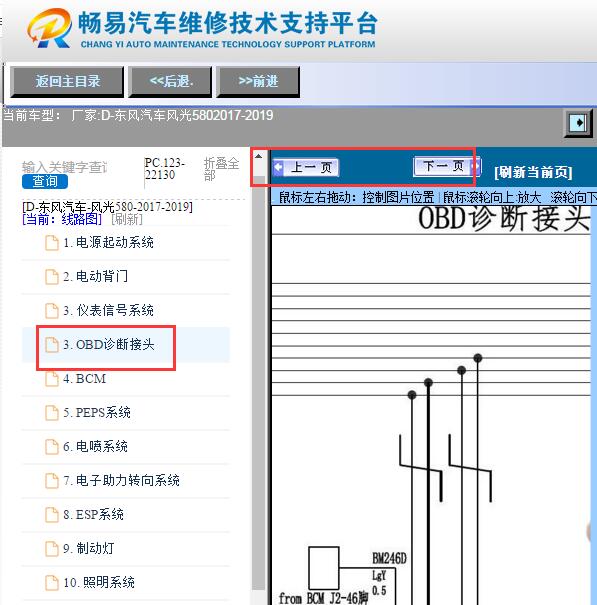Viewport: 597px width, 605px height.
Task: Click 折叠全部 to collapse all
Action: coord(221,169)
